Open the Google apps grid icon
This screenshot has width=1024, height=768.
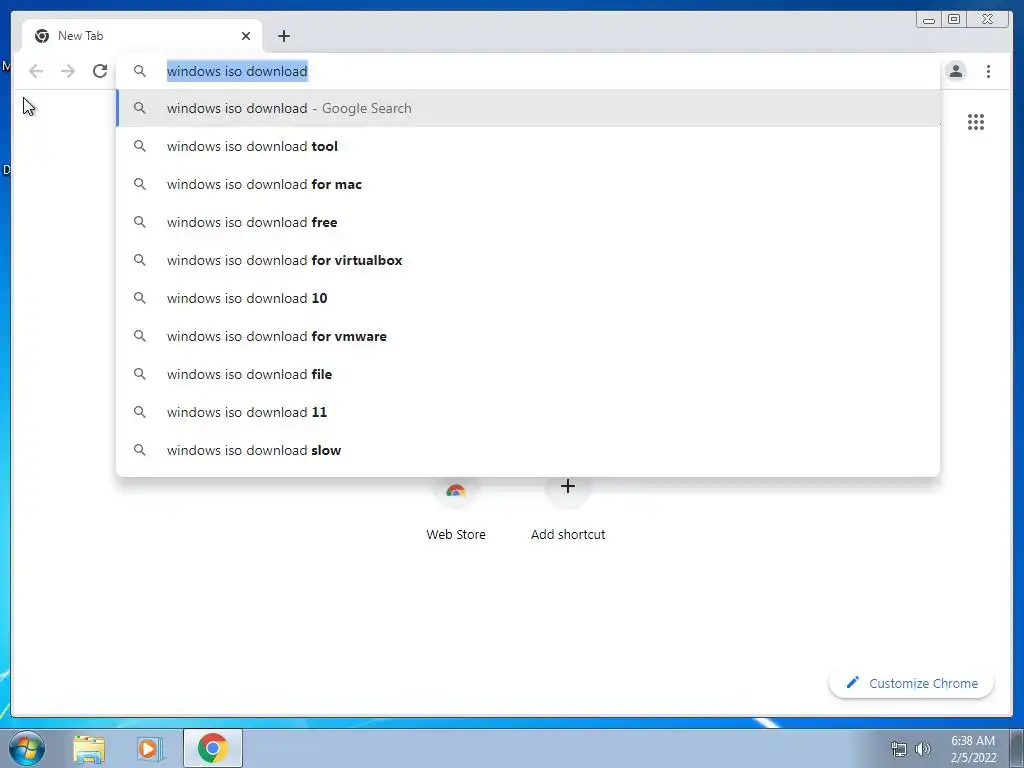pyautogui.click(x=976, y=122)
